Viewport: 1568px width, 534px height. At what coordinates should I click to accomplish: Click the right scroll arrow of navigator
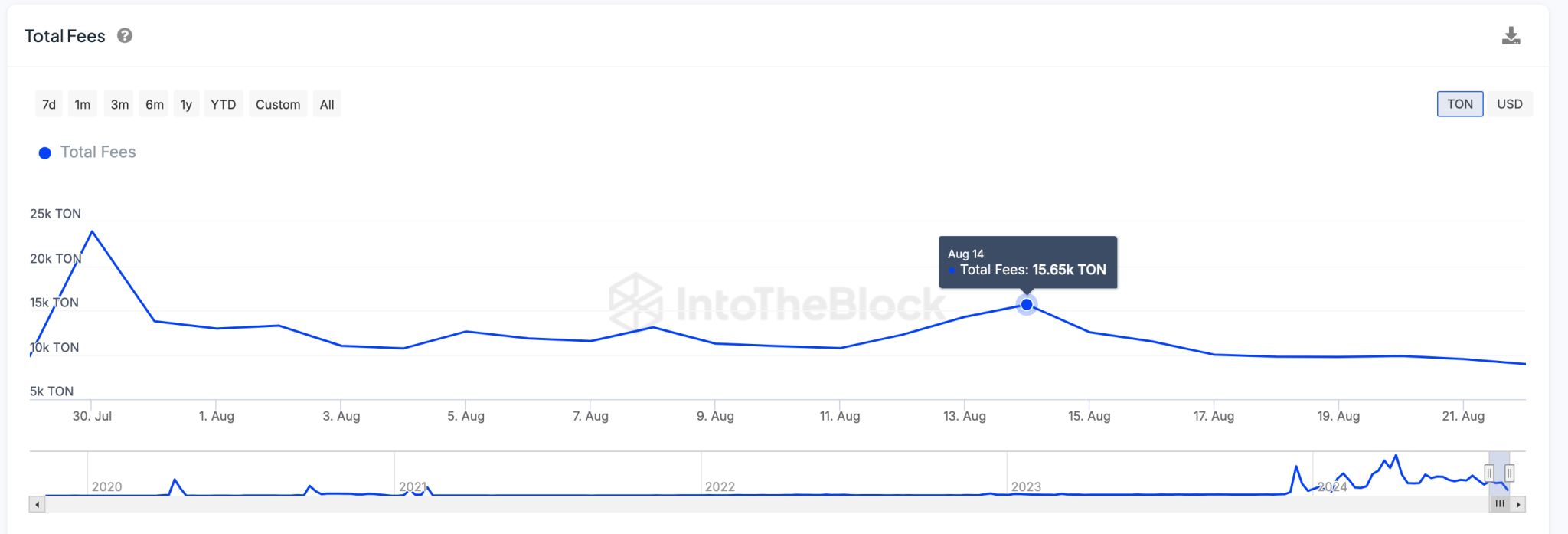[1518, 504]
